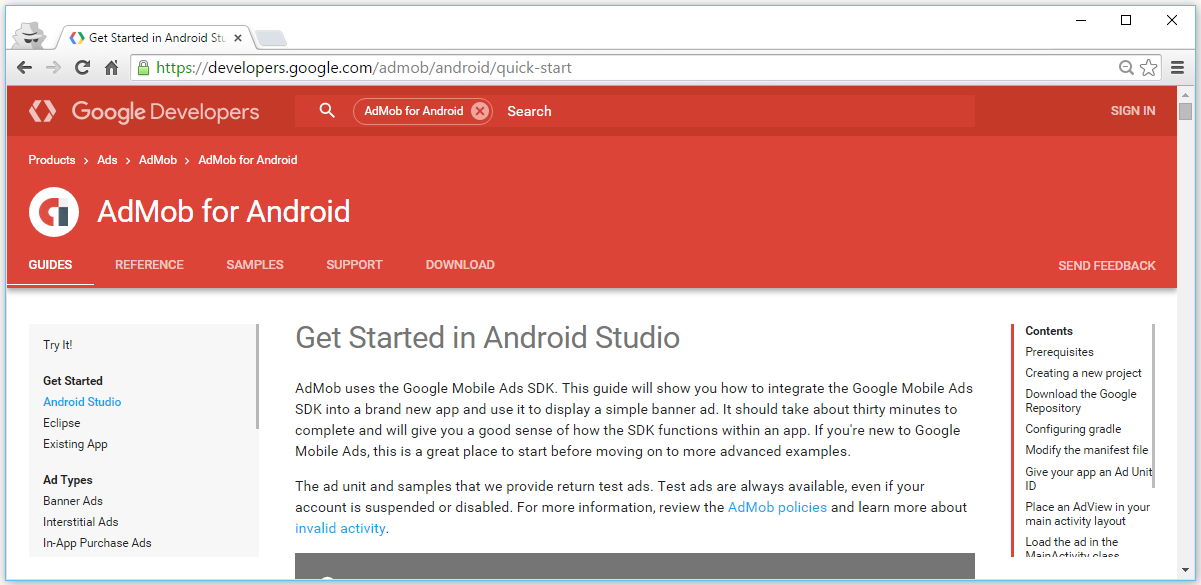Open Interstitial Ads in the sidebar
1201x585 pixels.
[80, 522]
